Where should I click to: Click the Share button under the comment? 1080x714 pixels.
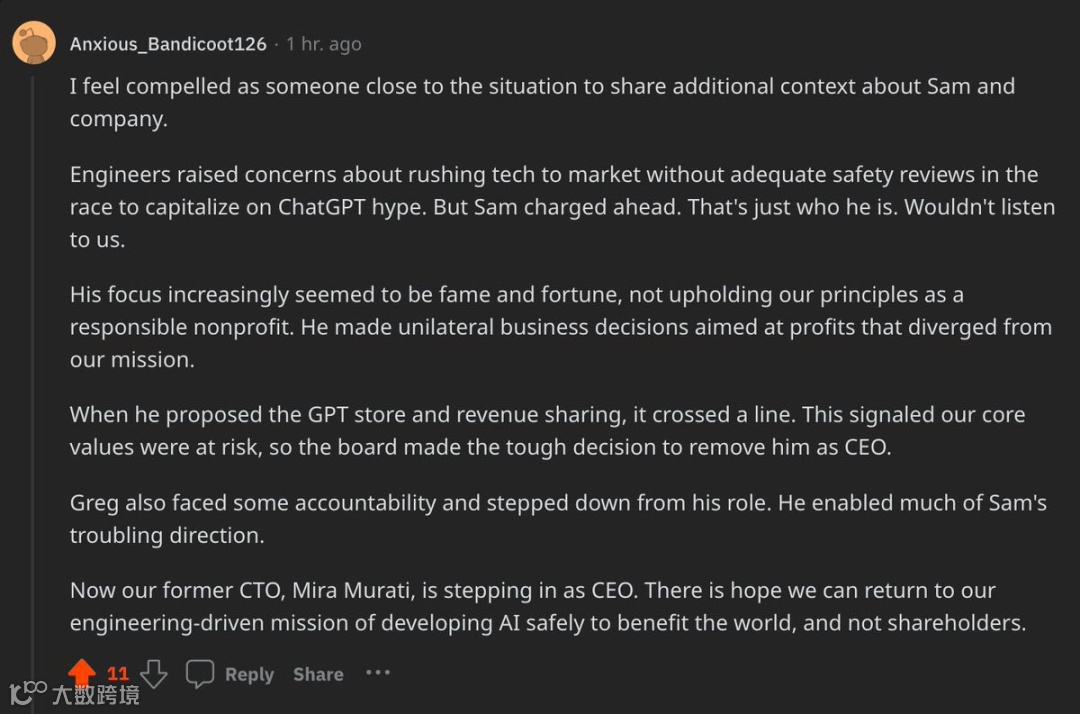(318, 675)
